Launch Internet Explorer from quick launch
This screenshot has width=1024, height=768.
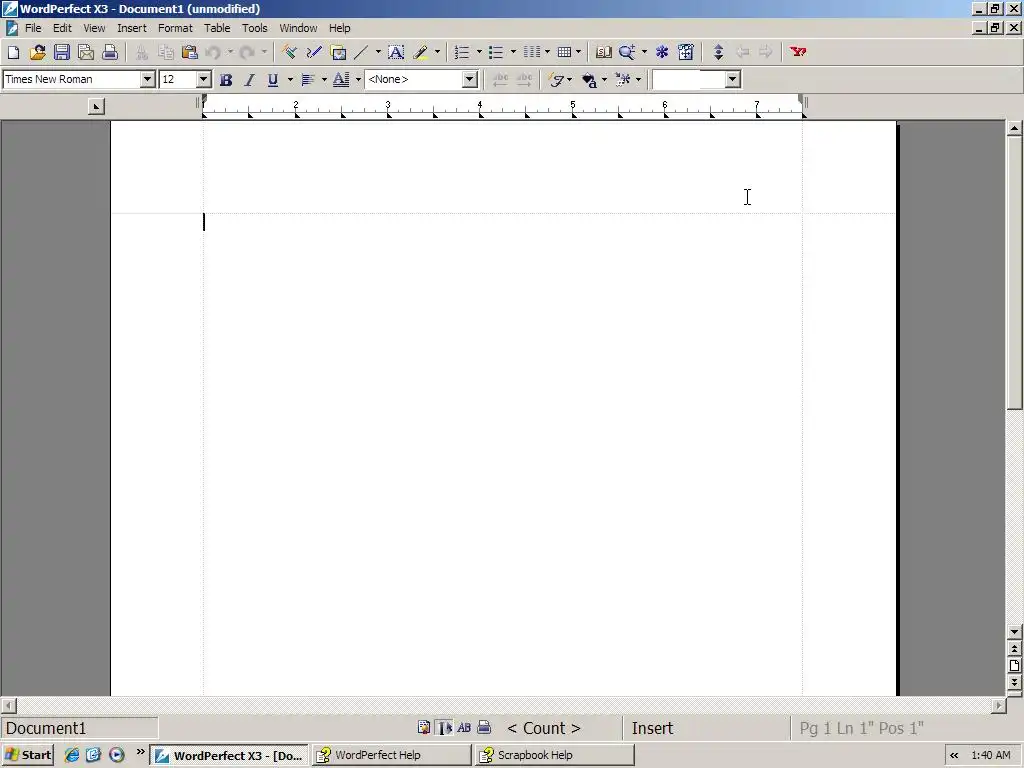pos(72,755)
